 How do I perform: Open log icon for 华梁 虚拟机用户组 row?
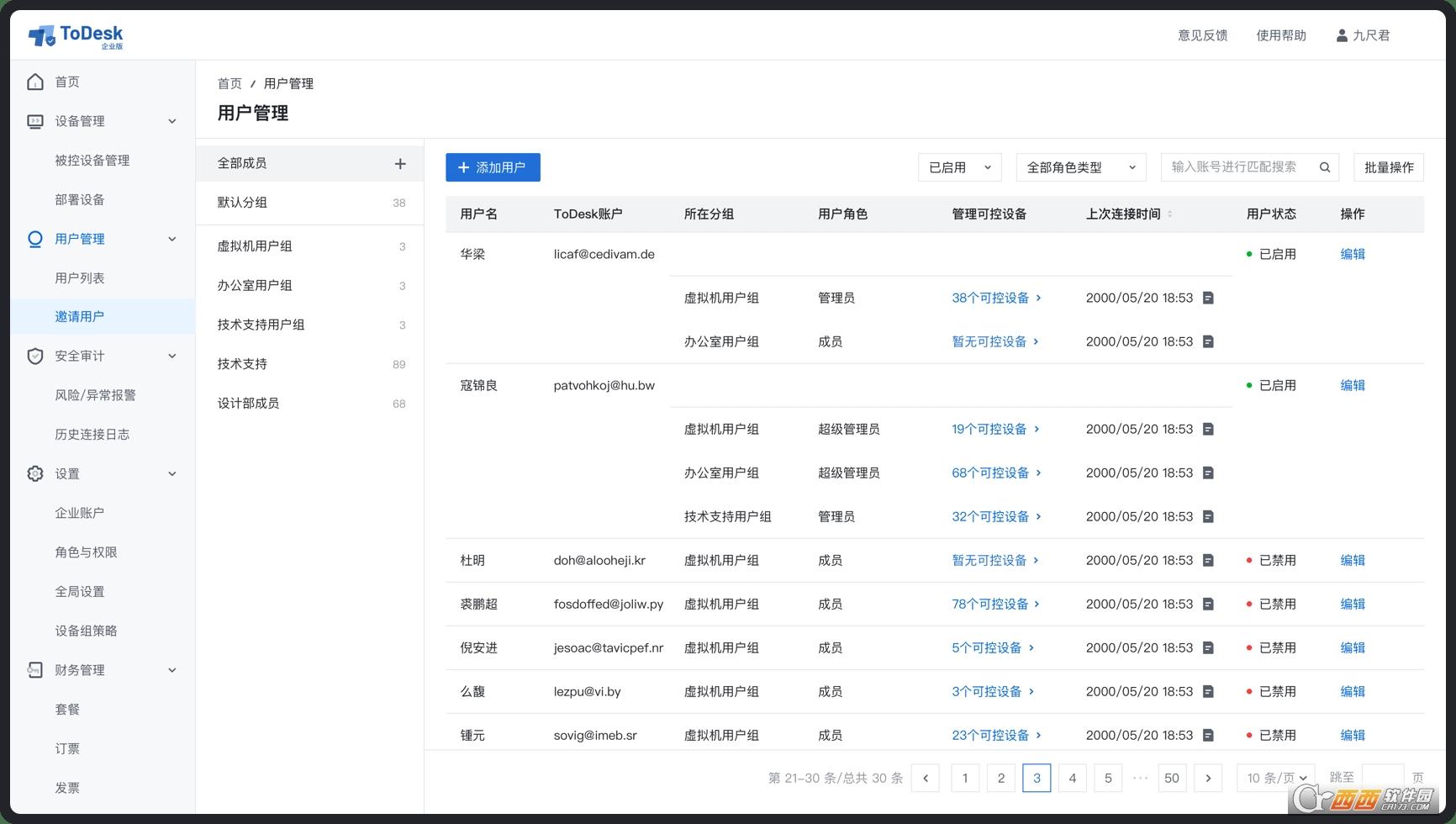click(1208, 298)
